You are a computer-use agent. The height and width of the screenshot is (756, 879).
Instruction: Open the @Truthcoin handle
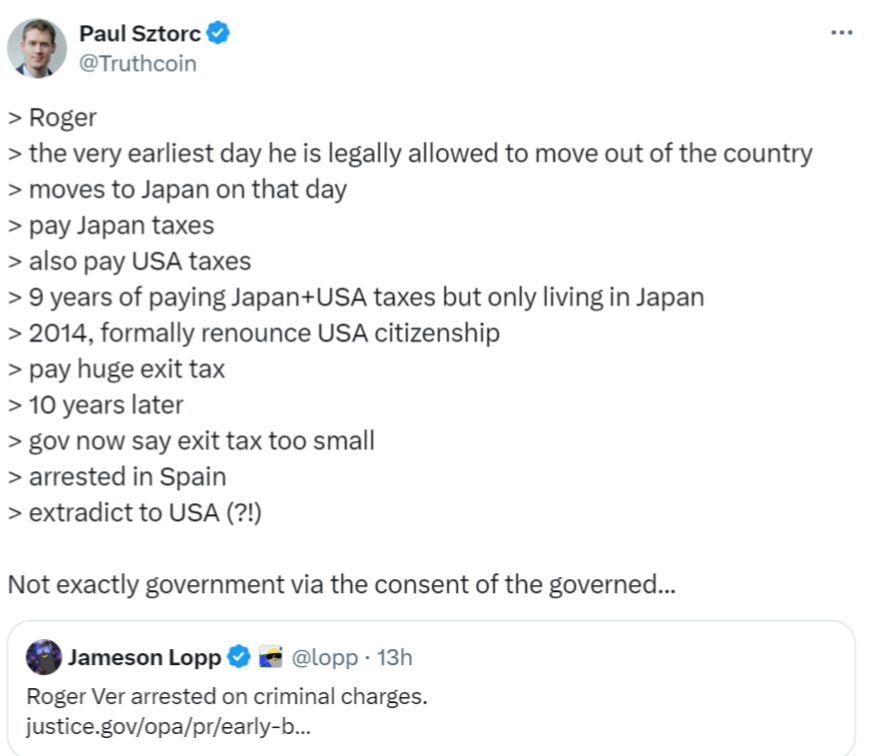pos(137,63)
